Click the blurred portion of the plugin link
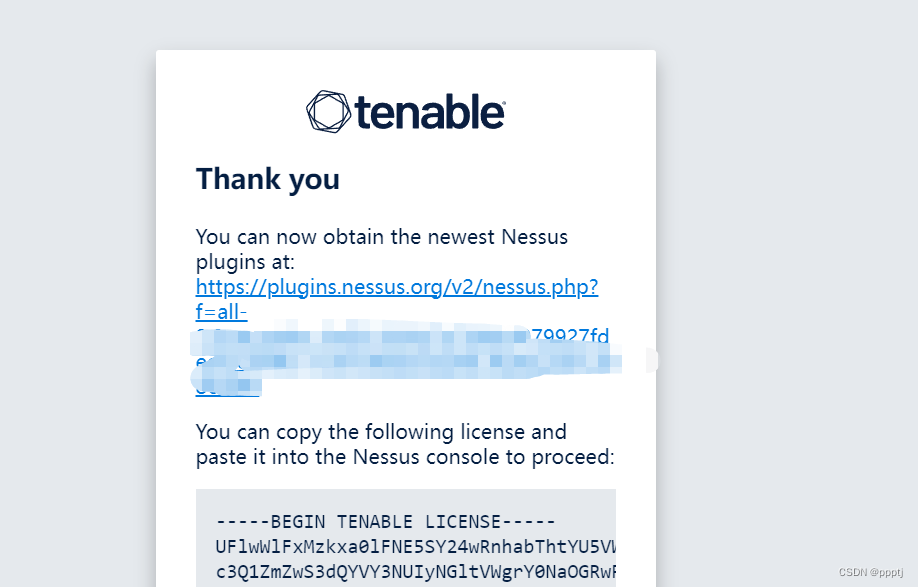 [404, 355]
